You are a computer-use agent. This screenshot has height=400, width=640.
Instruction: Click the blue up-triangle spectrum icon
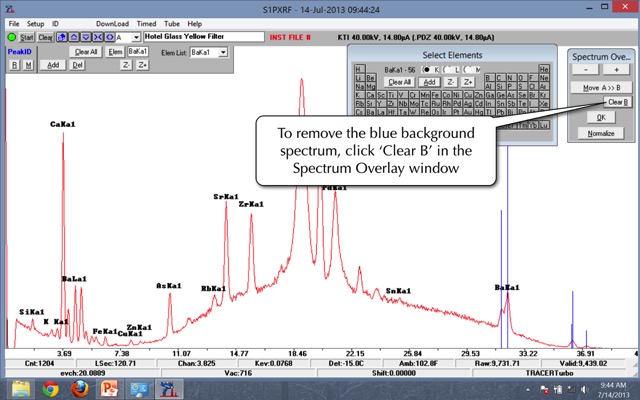[73, 37]
